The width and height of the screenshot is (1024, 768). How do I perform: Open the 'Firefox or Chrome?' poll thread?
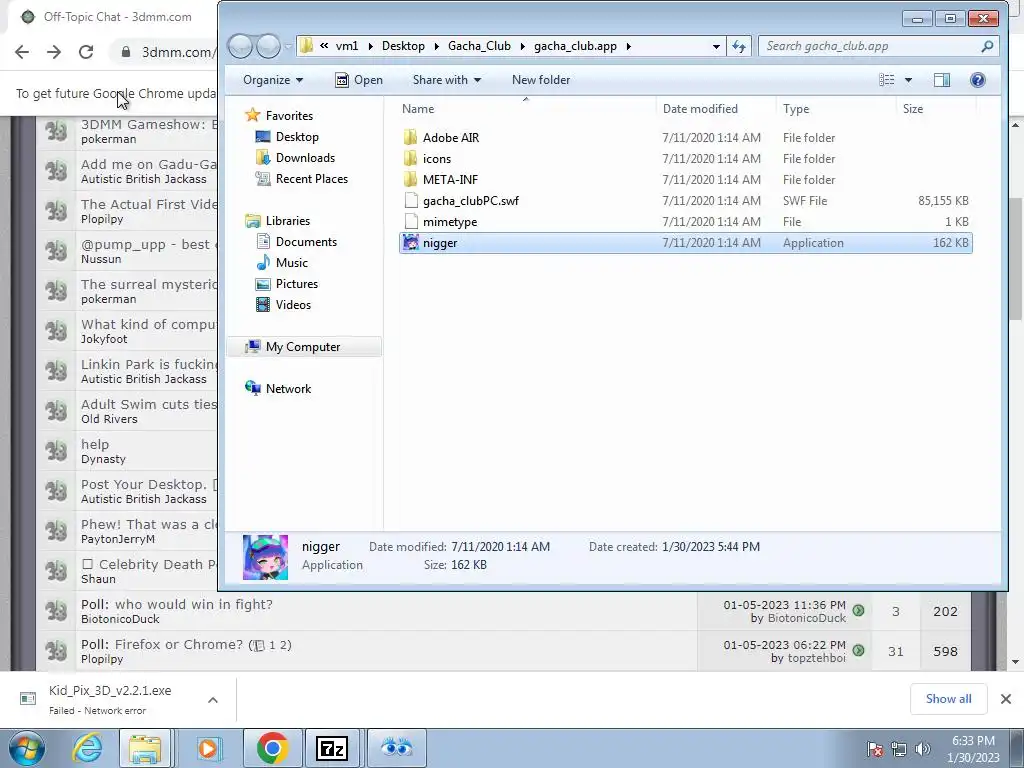coord(179,645)
